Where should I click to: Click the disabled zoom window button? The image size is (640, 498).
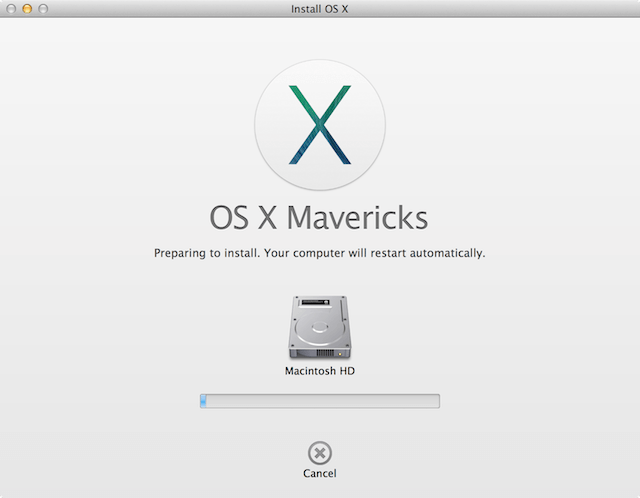coord(43,9)
